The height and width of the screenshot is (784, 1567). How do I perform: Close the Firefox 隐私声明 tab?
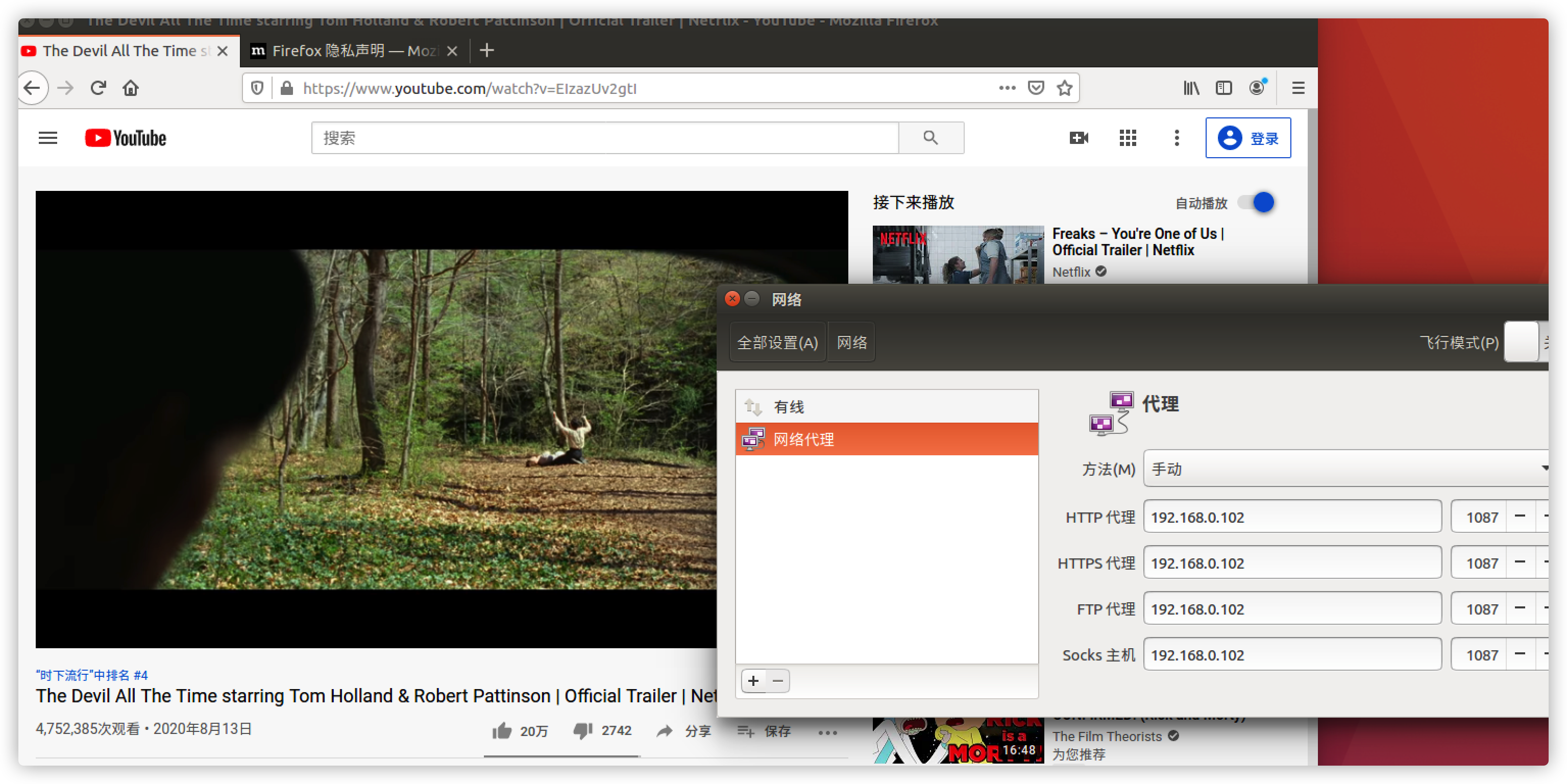452,51
